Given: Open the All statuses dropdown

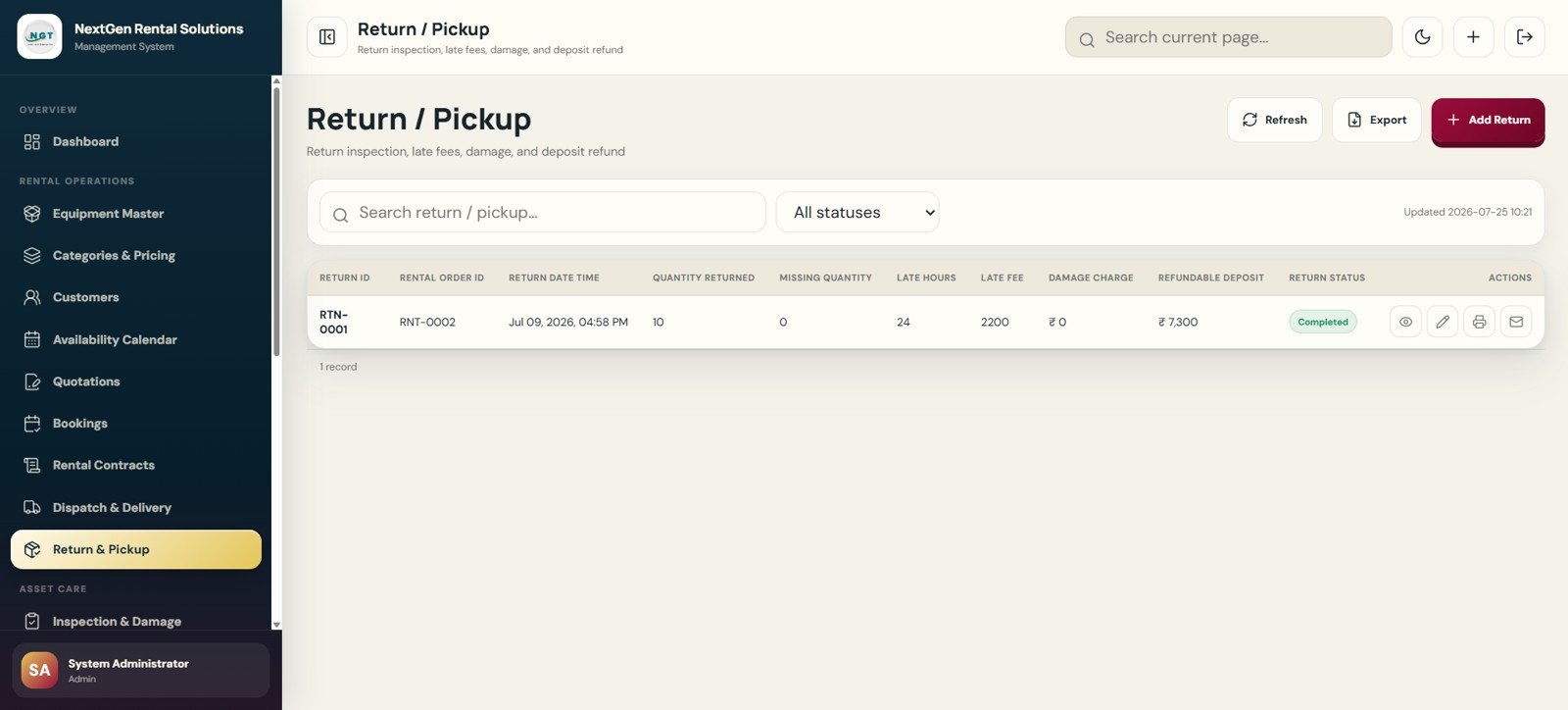Looking at the screenshot, I should click(857, 212).
